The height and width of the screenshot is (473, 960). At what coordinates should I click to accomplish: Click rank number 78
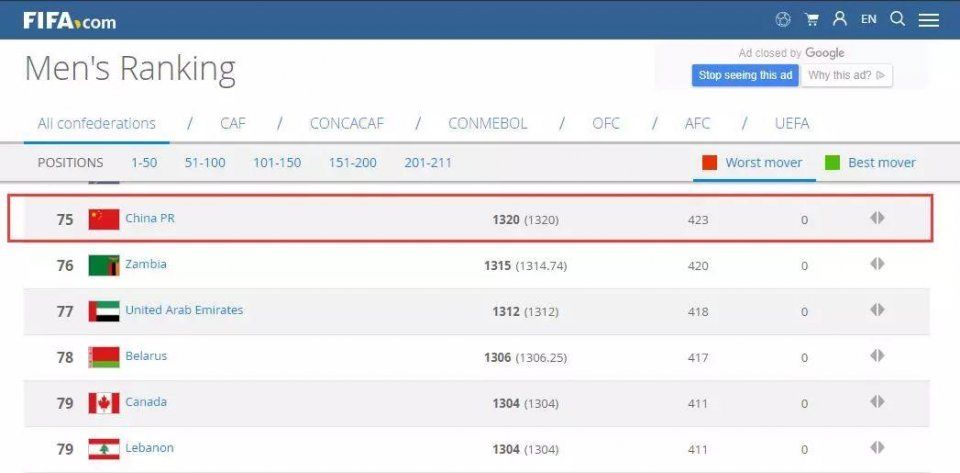[x=65, y=357]
